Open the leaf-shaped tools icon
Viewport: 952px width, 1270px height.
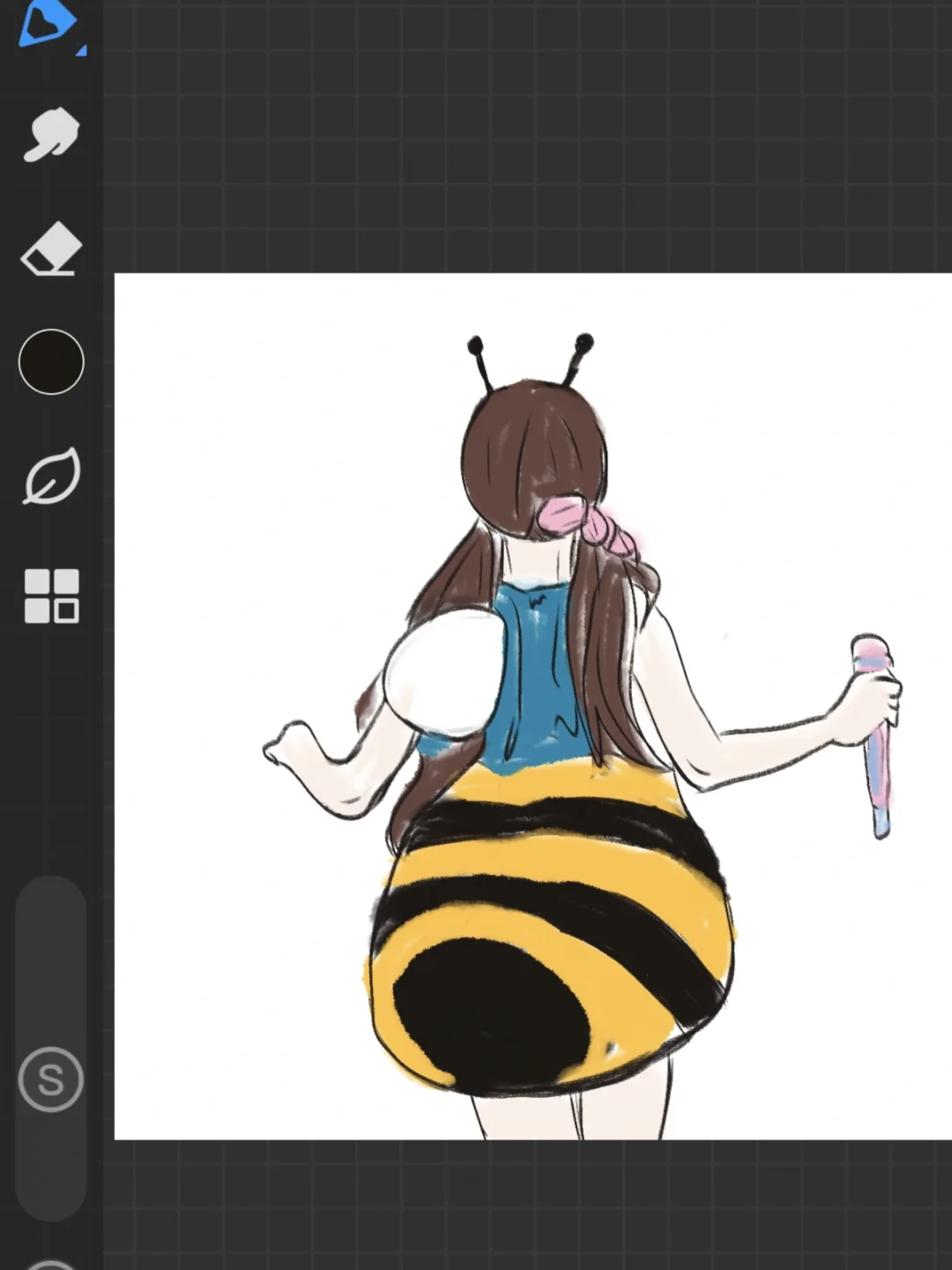[x=51, y=476]
